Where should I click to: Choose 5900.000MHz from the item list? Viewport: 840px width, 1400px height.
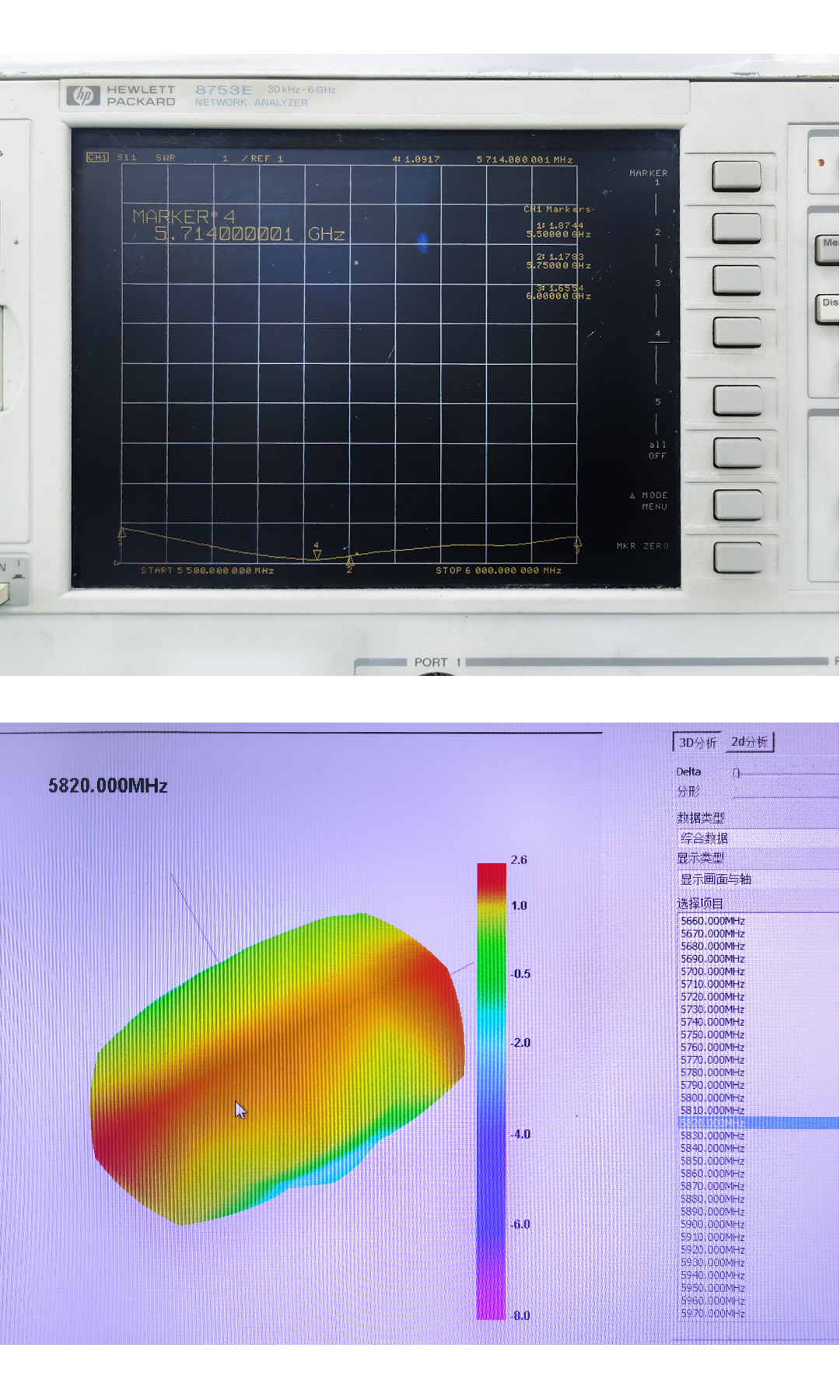click(713, 1224)
